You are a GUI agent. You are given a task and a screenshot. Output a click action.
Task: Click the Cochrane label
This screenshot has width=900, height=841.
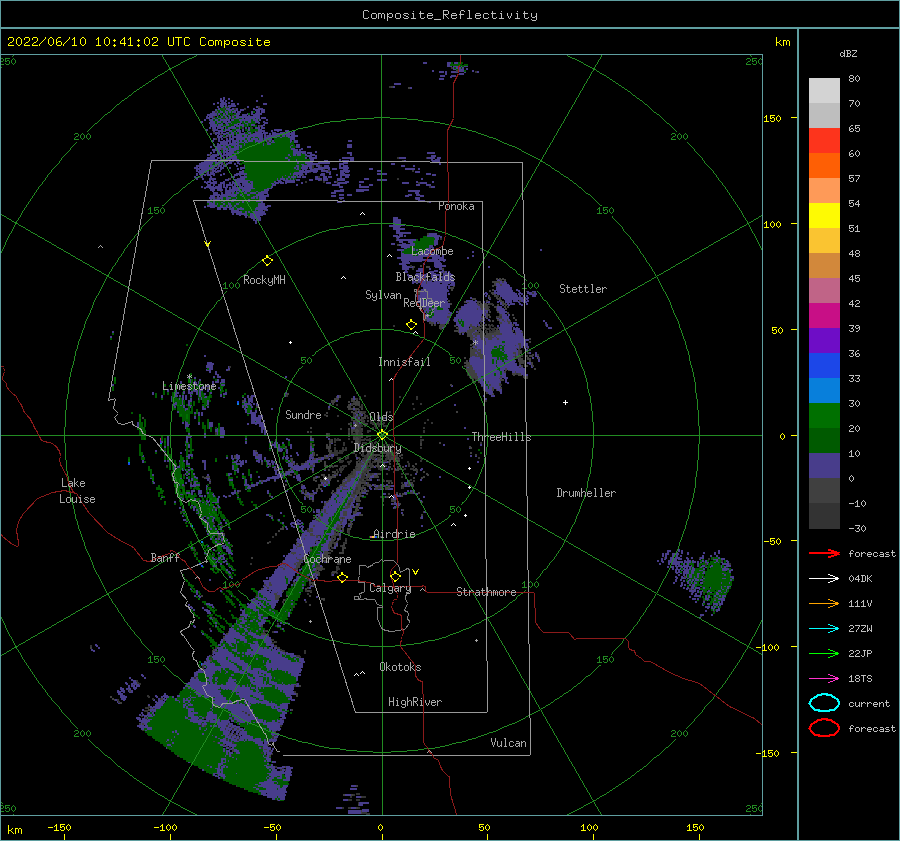point(327,559)
